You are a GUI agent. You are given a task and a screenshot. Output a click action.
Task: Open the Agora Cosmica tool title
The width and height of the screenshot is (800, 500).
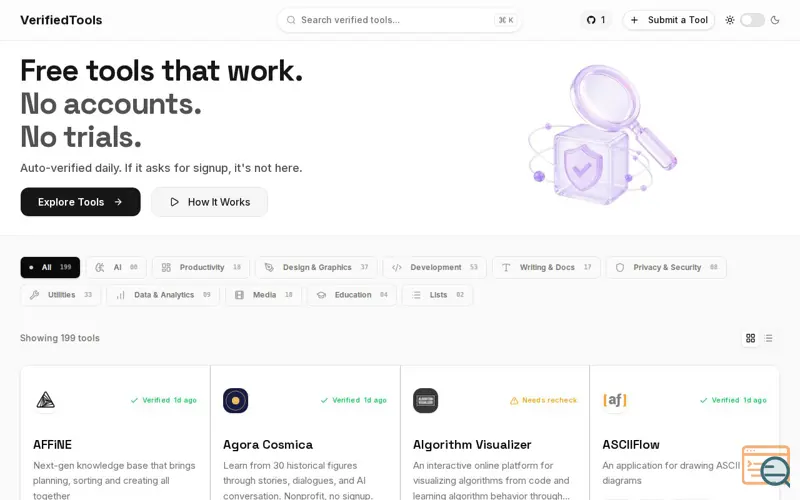tap(268, 444)
